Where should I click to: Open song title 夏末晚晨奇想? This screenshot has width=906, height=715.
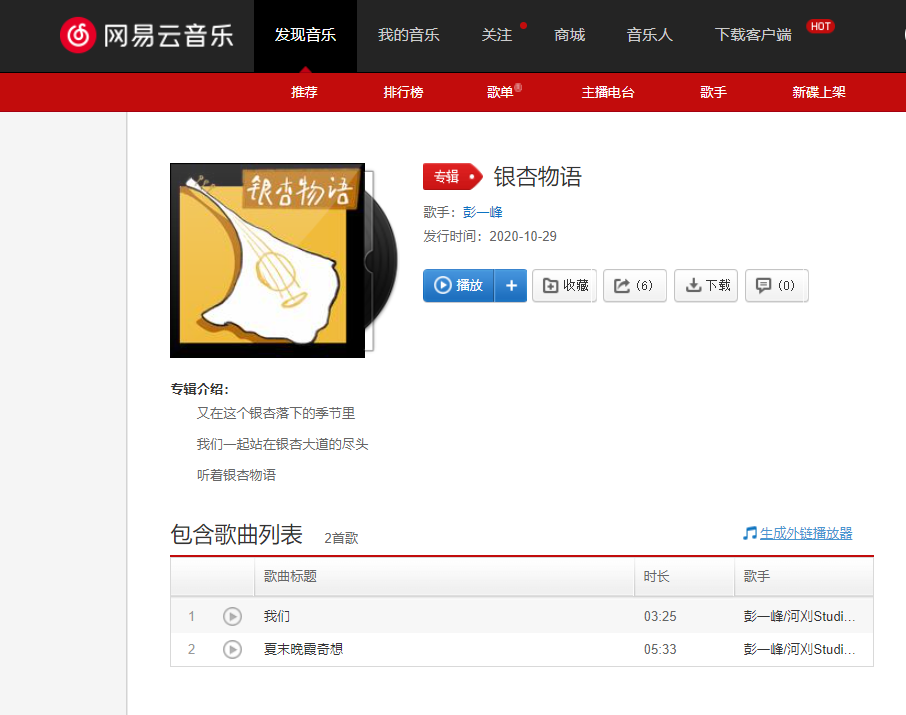tap(303, 650)
